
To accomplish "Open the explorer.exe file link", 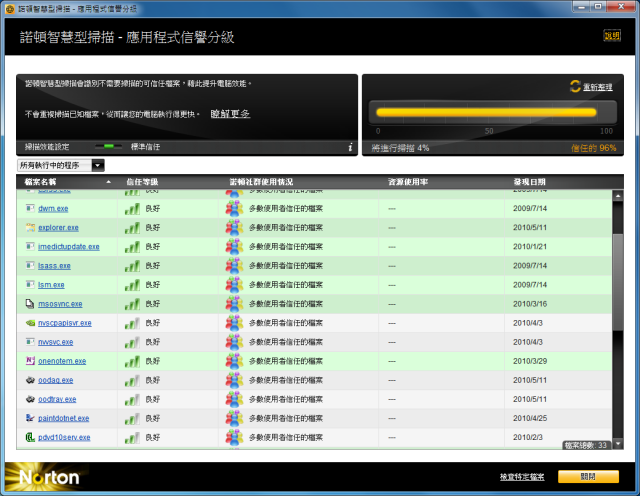I will point(58,228).
